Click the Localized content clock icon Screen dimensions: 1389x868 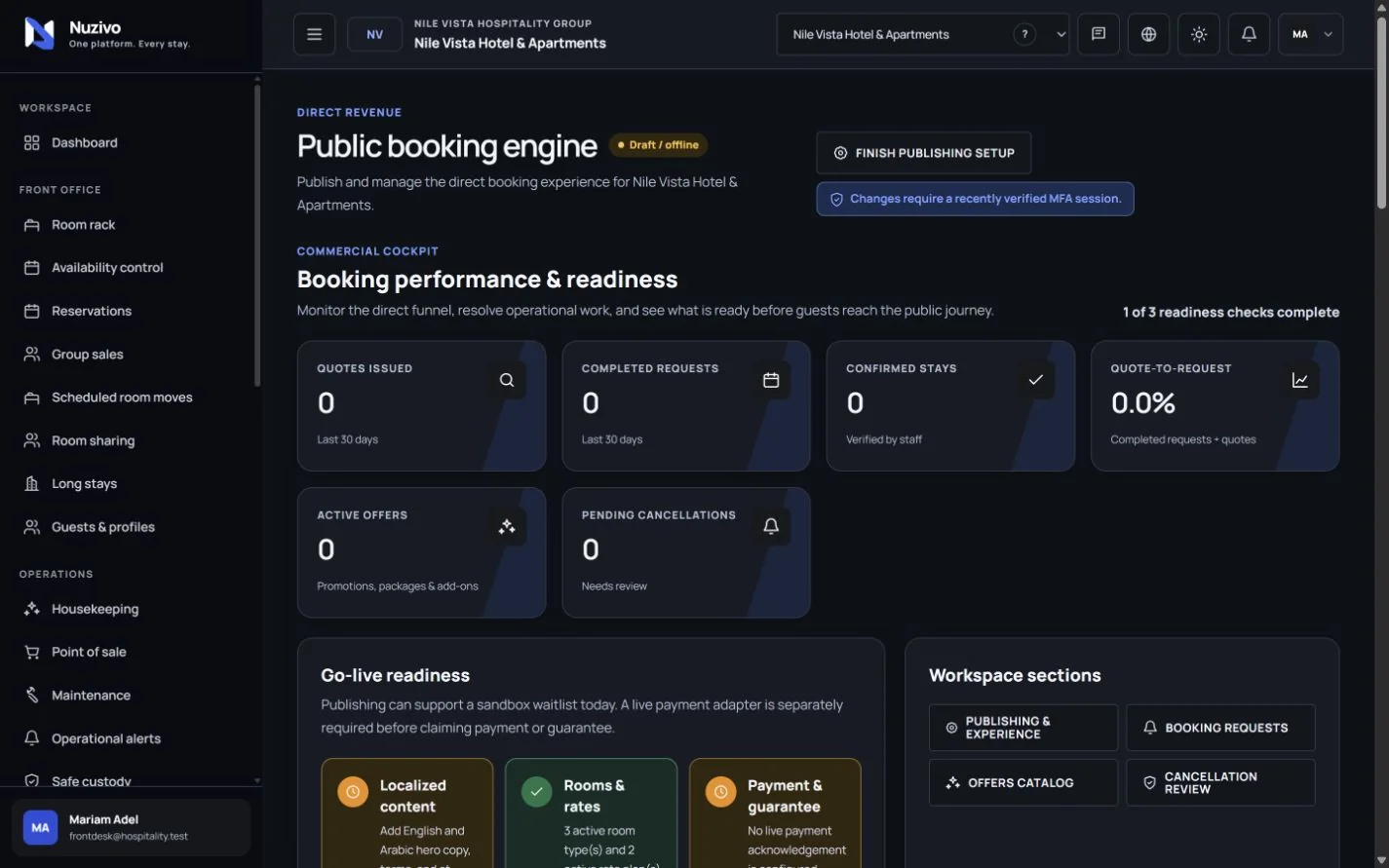pos(353,792)
